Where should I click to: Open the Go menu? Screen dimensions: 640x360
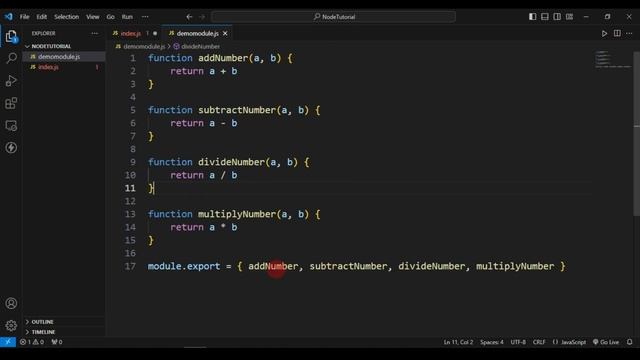[x=111, y=17]
